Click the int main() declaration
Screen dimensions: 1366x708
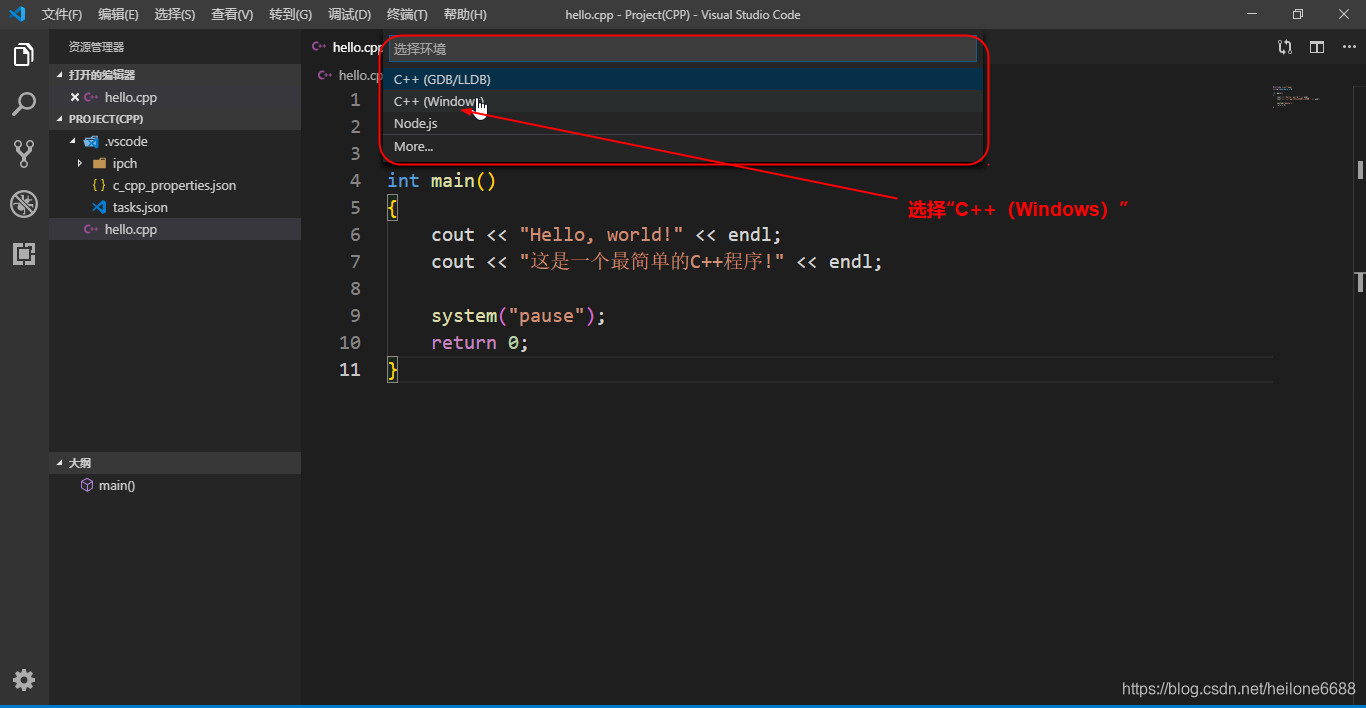[x=442, y=181]
